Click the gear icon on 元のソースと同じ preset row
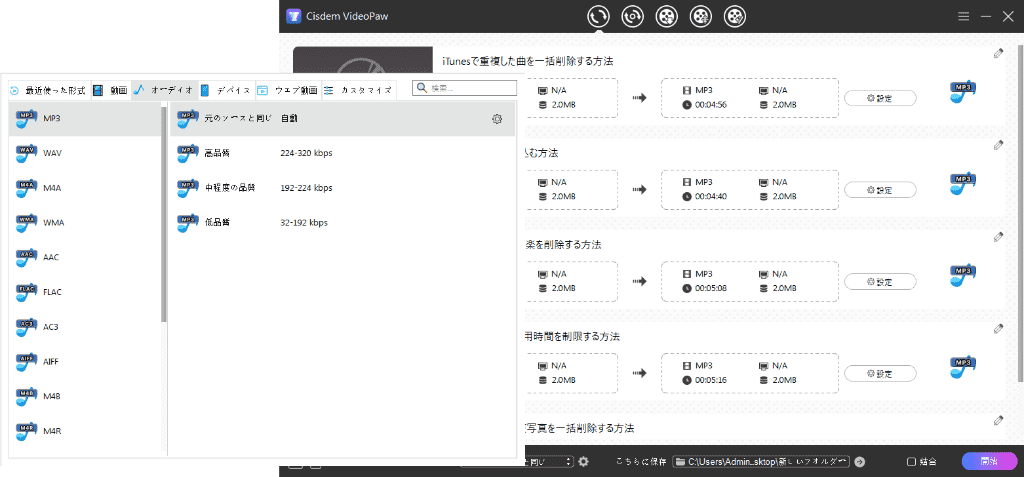The height and width of the screenshot is (477, 1024). click(x=497, y=119)
